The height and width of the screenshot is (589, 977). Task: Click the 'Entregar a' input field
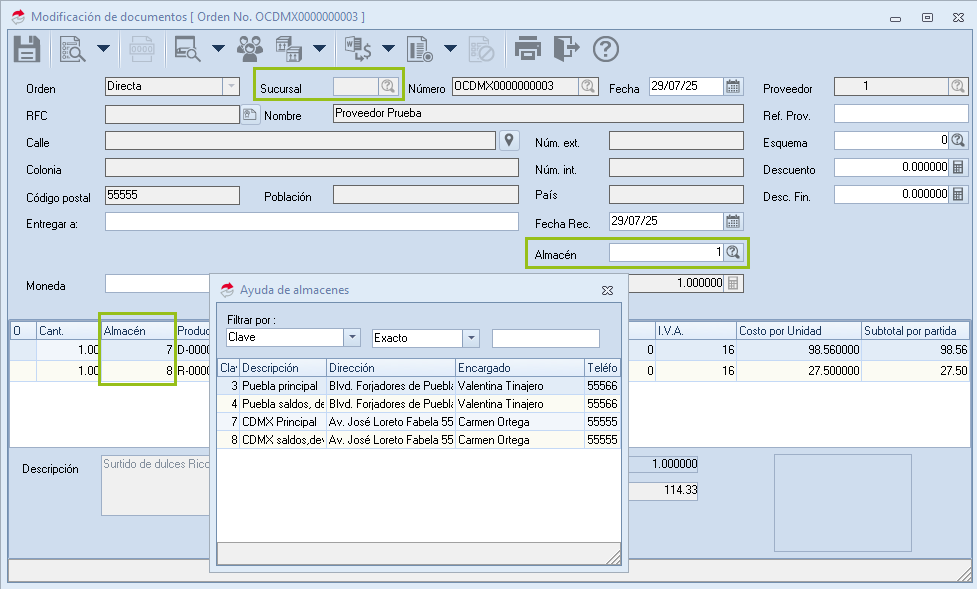tap(311, 222)
